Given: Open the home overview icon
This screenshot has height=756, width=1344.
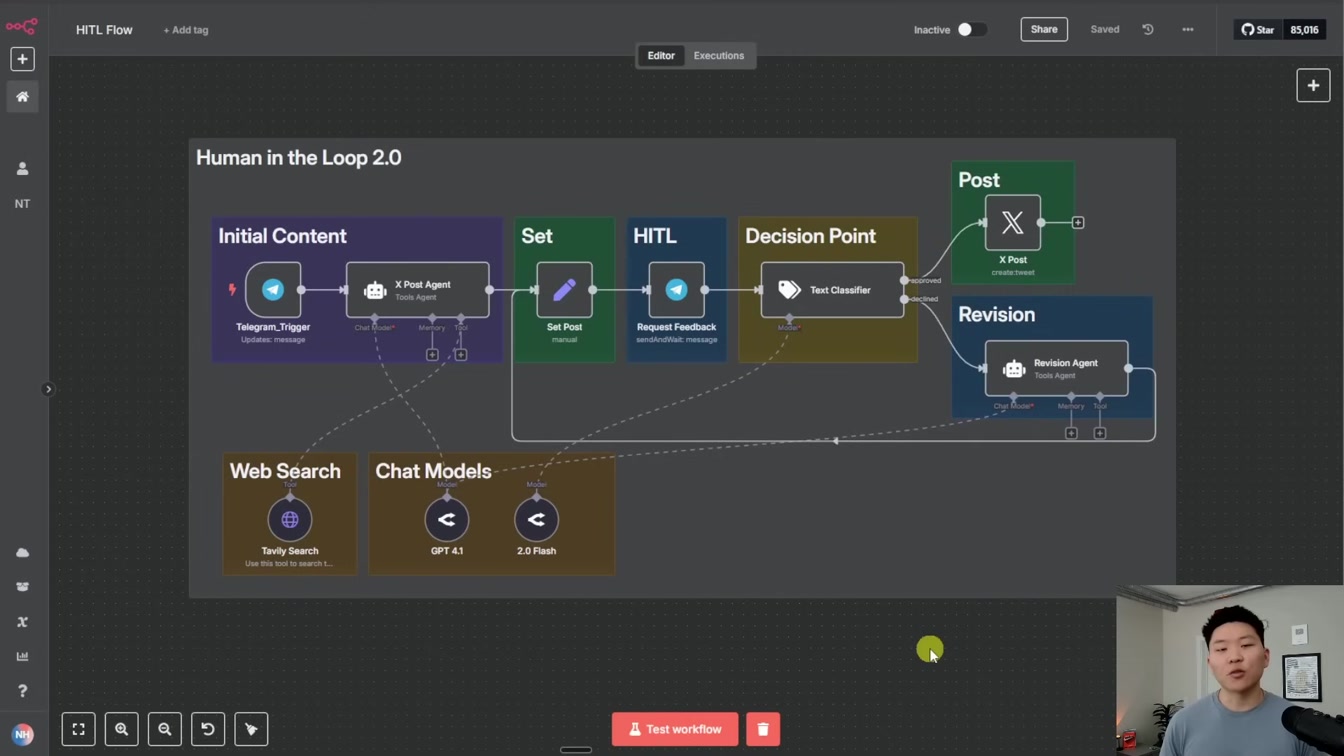Looking at the screenshot, I should point(22,97).
